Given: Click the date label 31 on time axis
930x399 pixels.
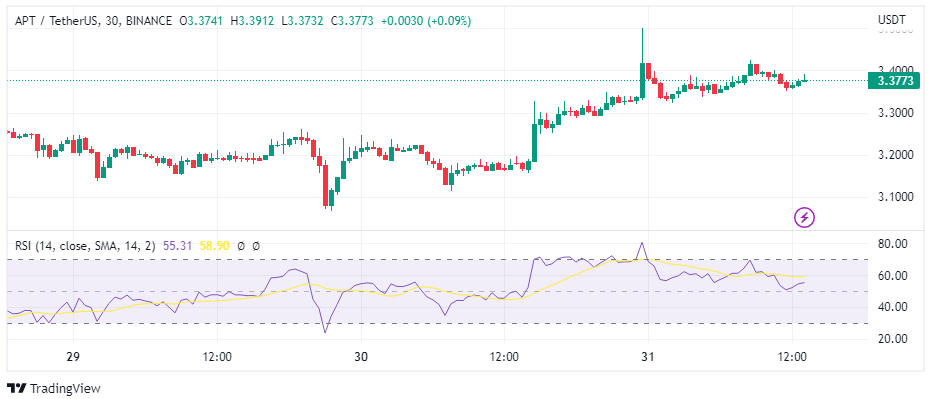Looking at the screenshot, I should pyautogui.click(x=648, y=357).
